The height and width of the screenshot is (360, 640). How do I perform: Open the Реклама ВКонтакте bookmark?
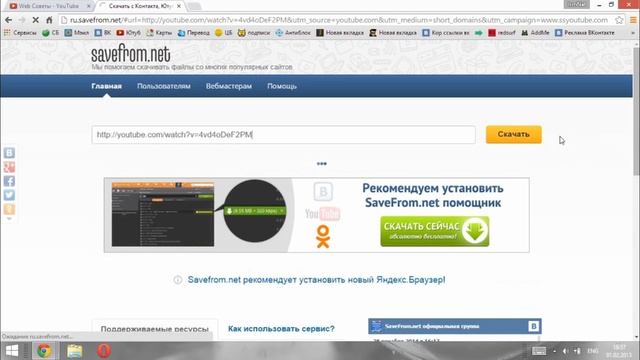[585, 33]
